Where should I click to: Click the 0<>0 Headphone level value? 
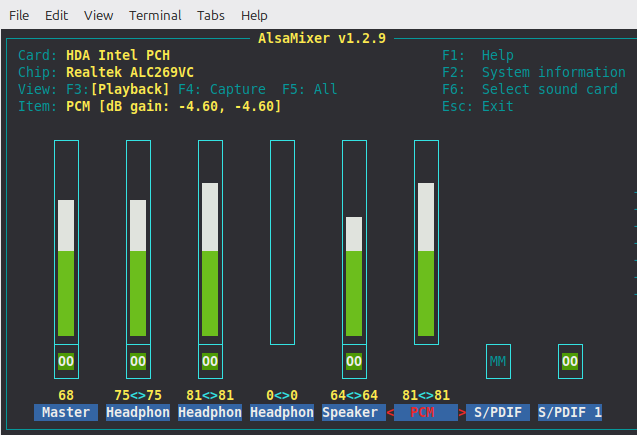282,395
